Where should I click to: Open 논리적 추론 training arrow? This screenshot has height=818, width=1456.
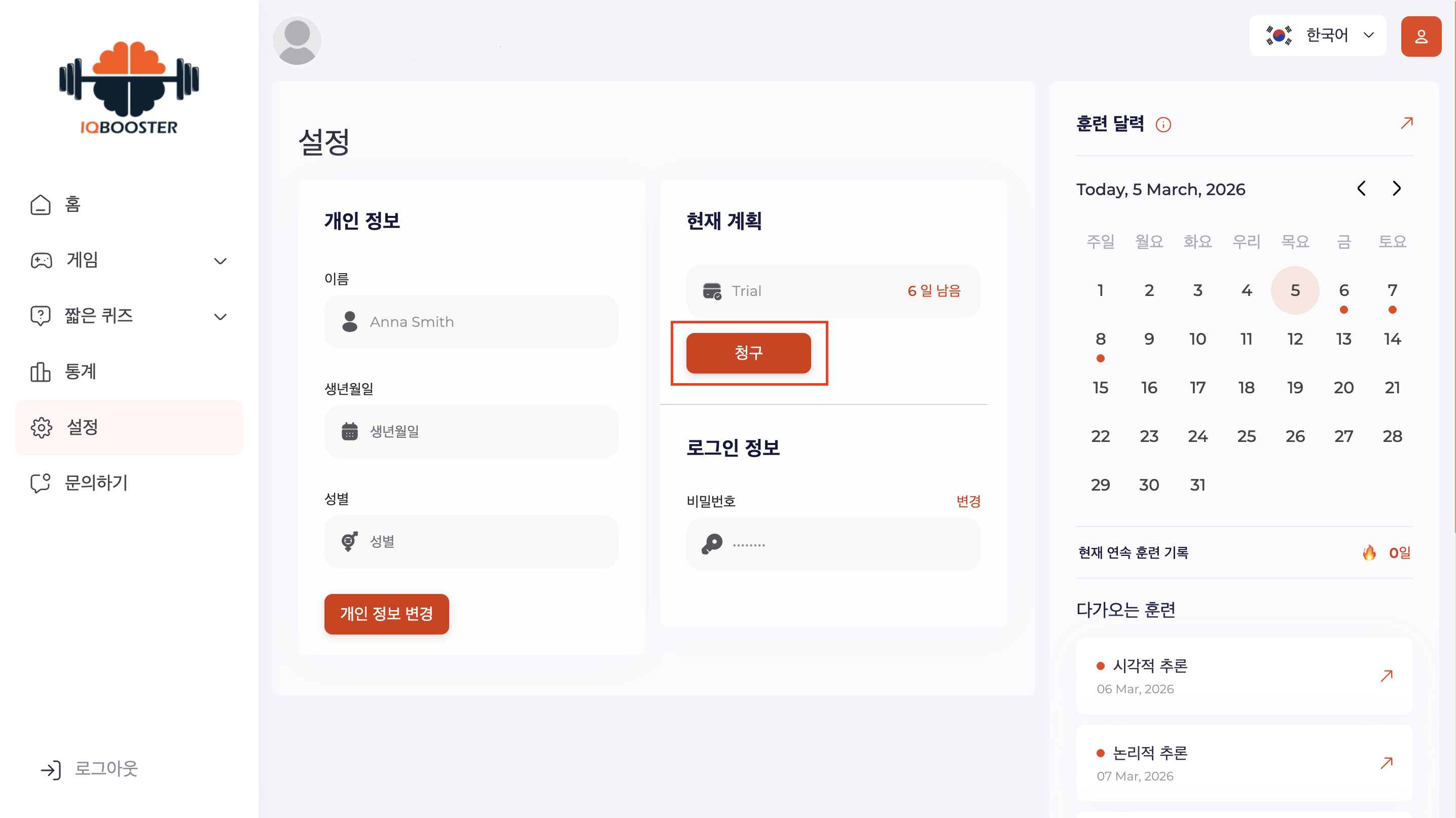click(x=1386, y=763)
